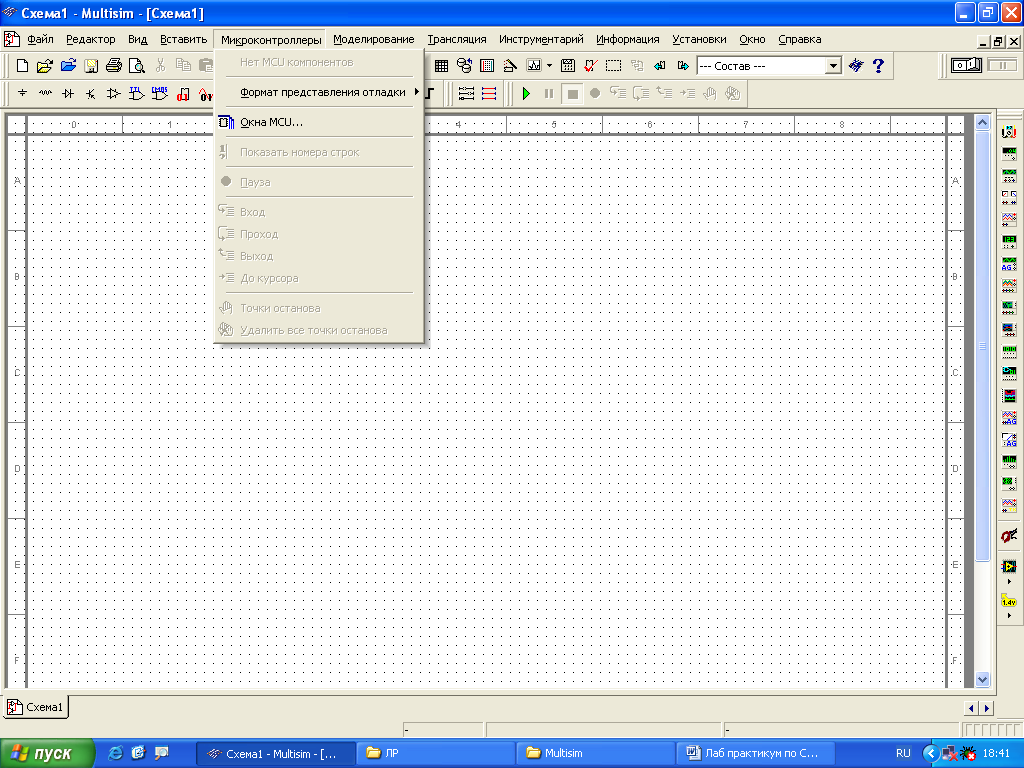1024x768 pixels.
Task: Place an analog op-amp component
Action: 114,93
